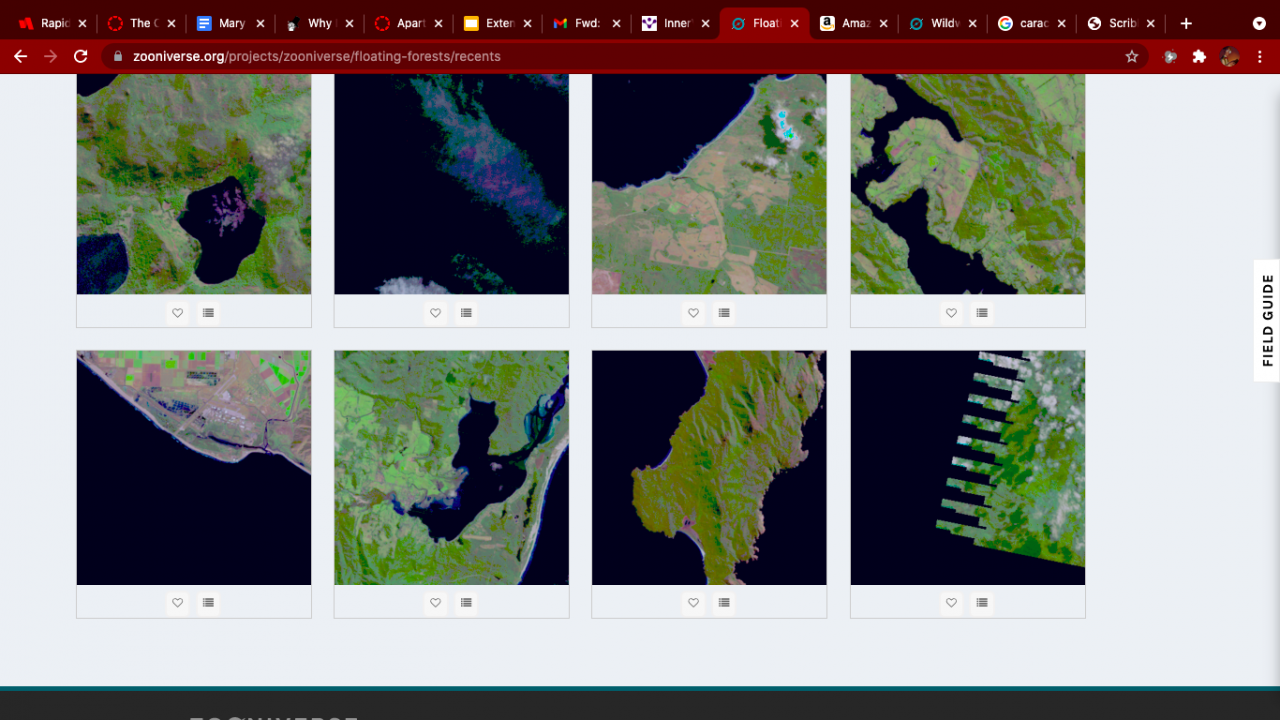The image size is (1280, 720).
Task: Add olive mountainous peninsula image to collection
Action: click(x=724, y=603)
